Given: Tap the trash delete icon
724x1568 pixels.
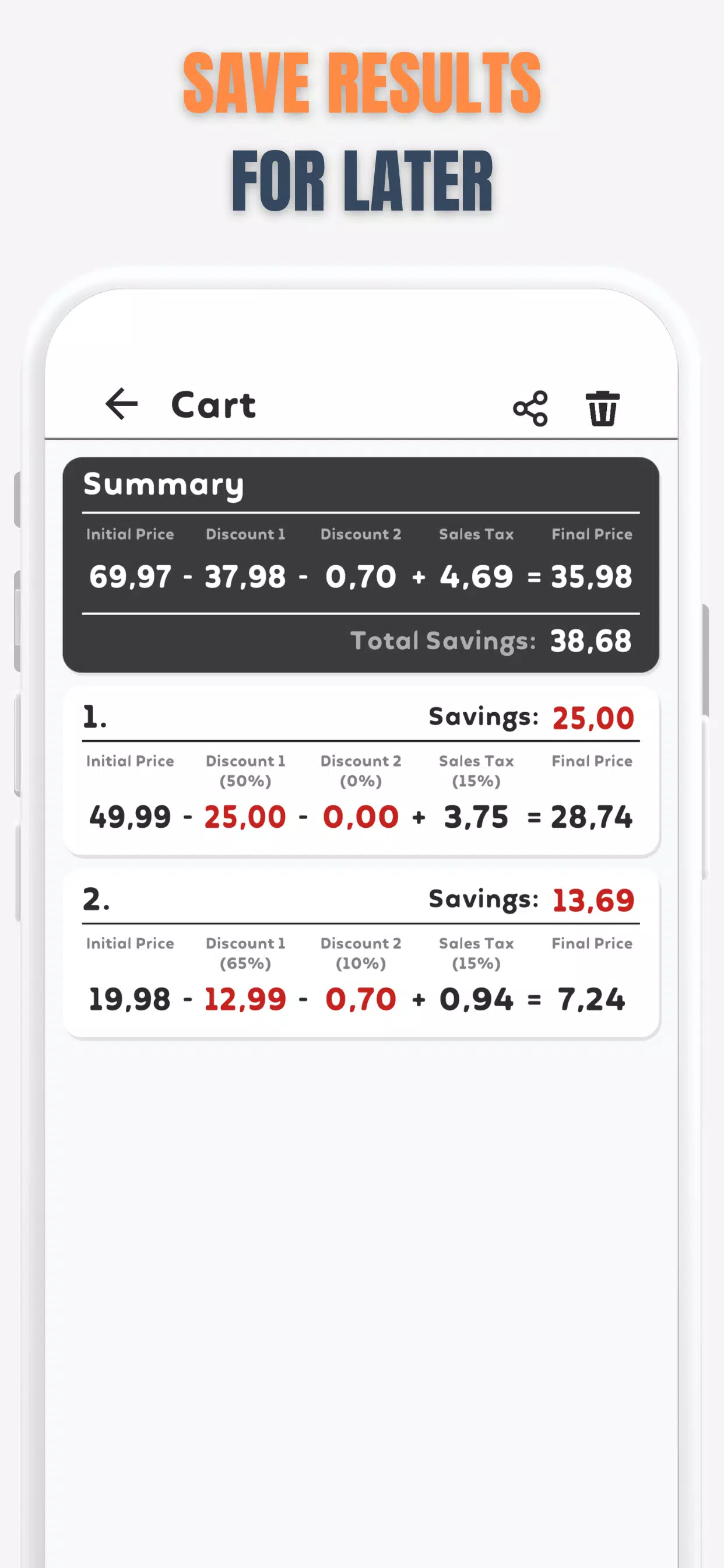Looking at the screenshot, I should [602, 408].
